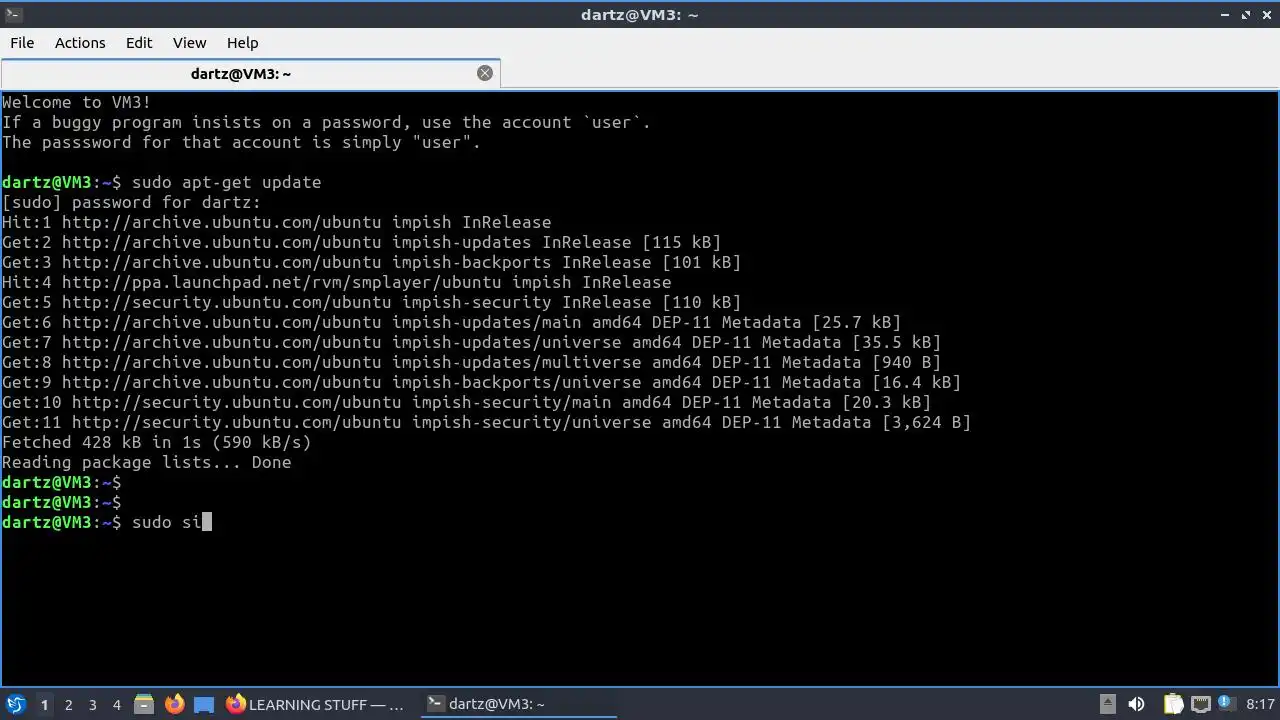The image size is (1280, 720).
Task: Click the 'Fetched 428 kB in 1s' line
Action: point(156,442)
